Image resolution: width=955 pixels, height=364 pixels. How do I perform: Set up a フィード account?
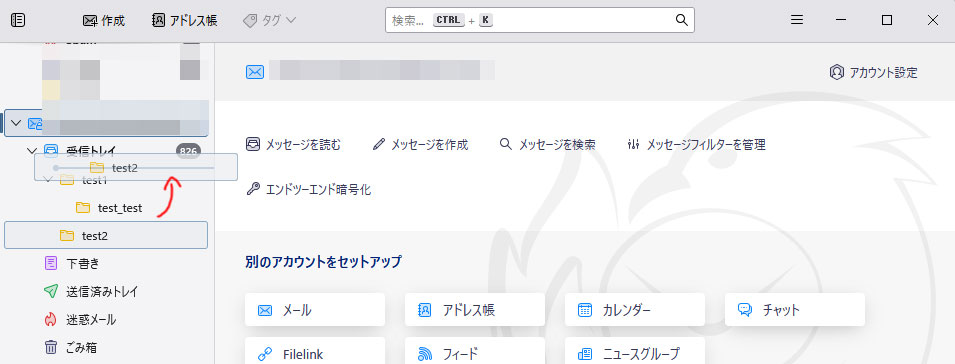coord(474,352)
